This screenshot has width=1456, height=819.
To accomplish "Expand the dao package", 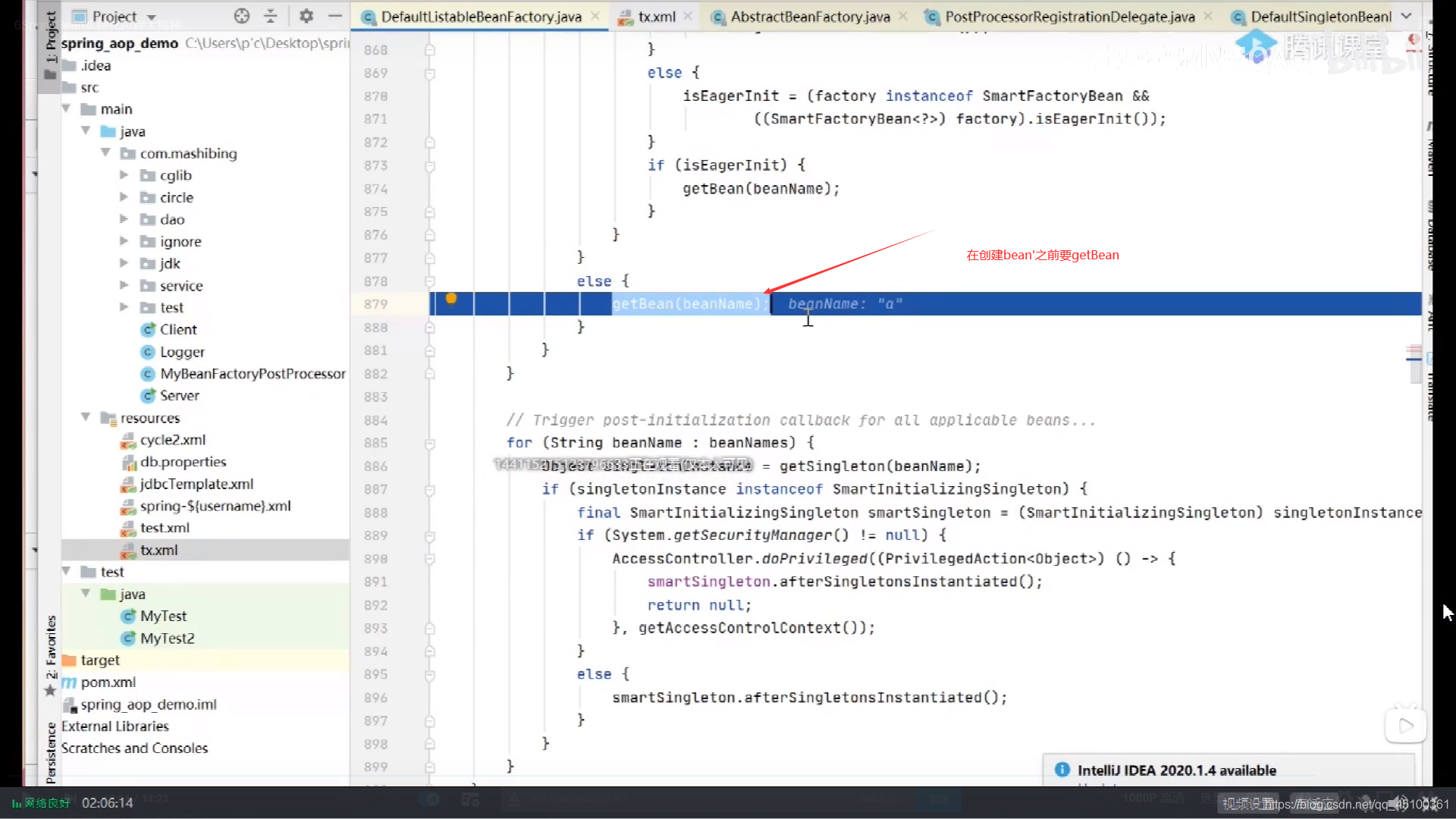I will pos(124,219).
